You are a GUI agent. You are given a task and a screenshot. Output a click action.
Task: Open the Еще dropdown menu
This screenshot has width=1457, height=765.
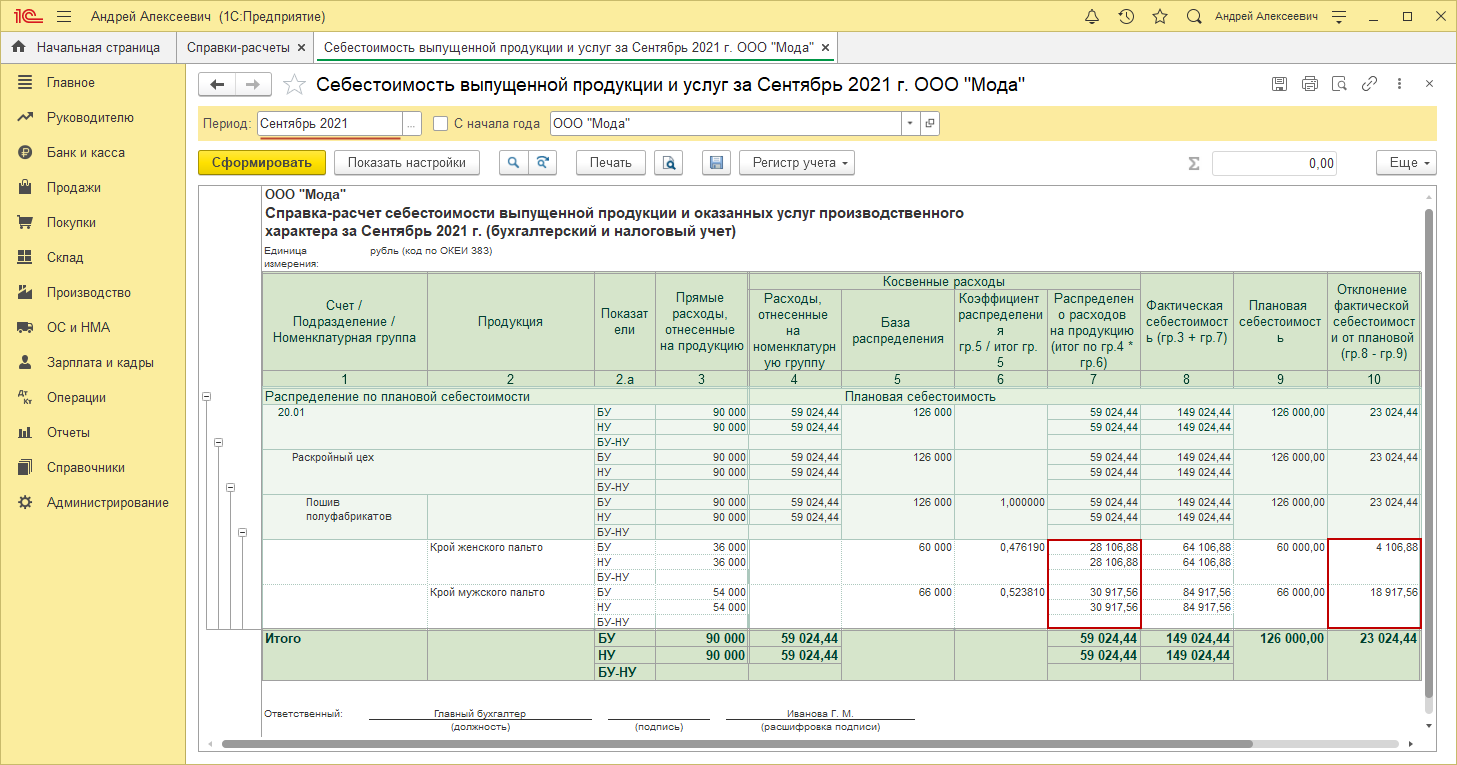tap(1406, 163)
